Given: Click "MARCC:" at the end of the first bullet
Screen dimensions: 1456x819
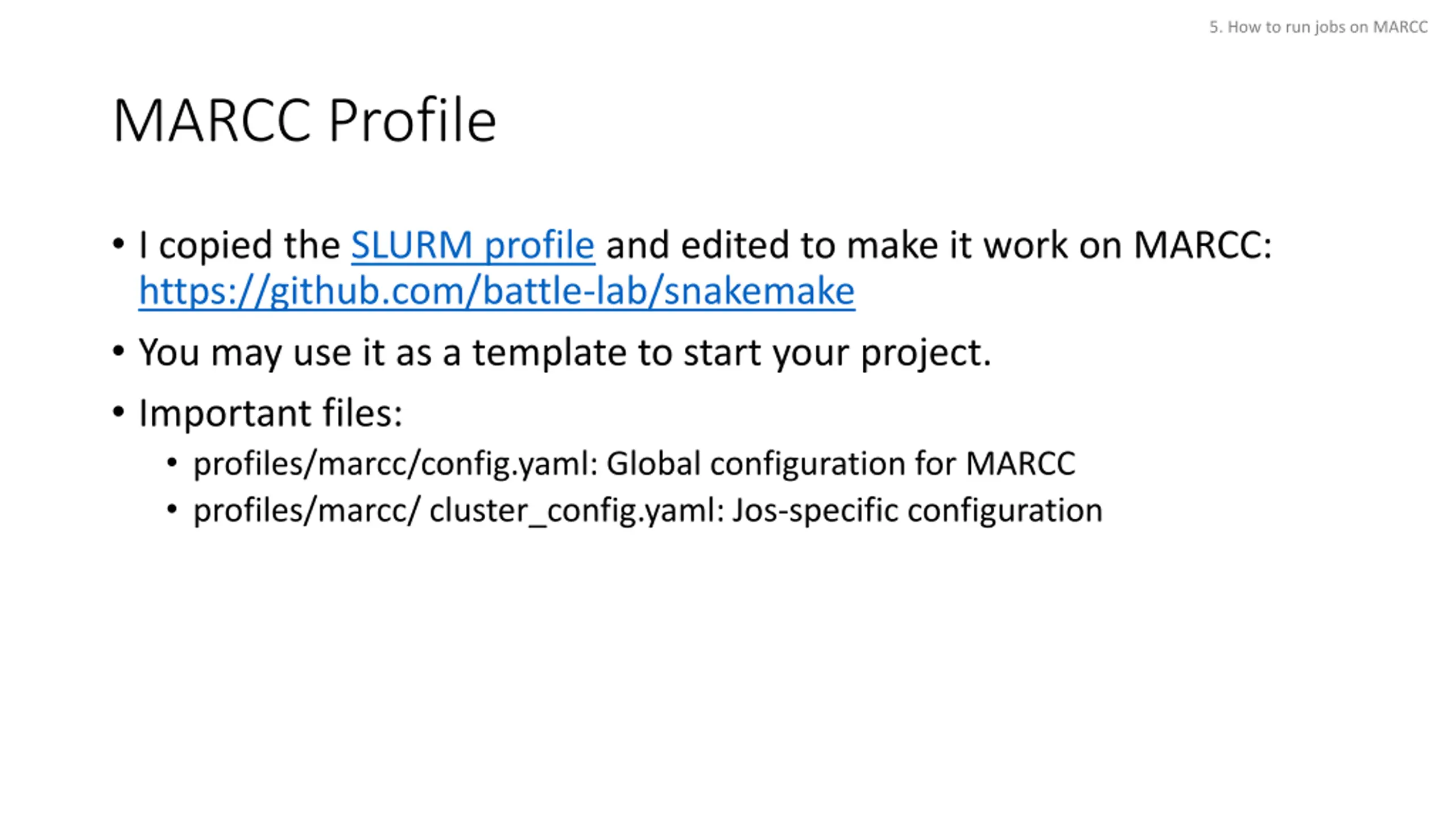Looking at the screenshot, I should point(1202,246).
